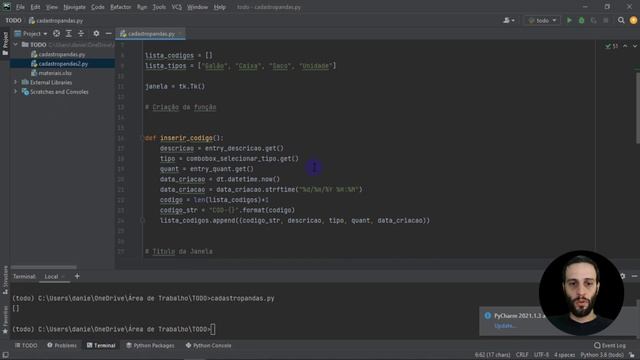
Task: Click the code line 'janela = tk.Tk()'
Action: pos(175,87)
